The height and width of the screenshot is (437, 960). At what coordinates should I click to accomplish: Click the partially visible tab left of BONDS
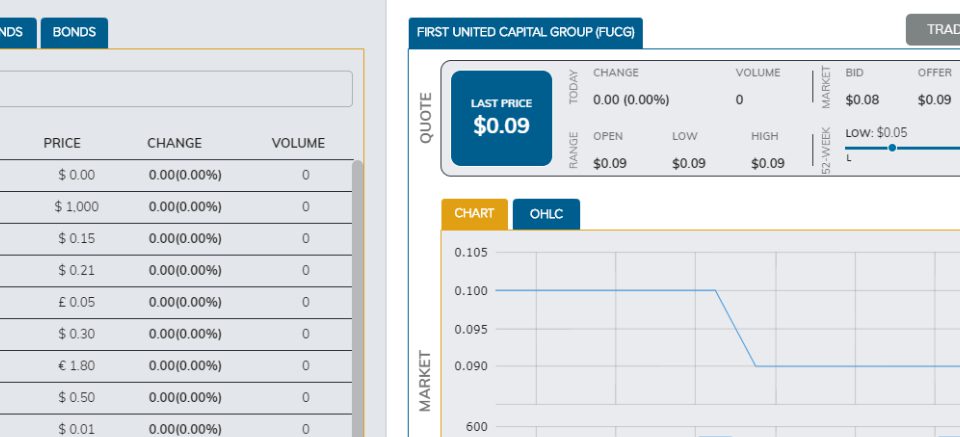coord(15,32)
